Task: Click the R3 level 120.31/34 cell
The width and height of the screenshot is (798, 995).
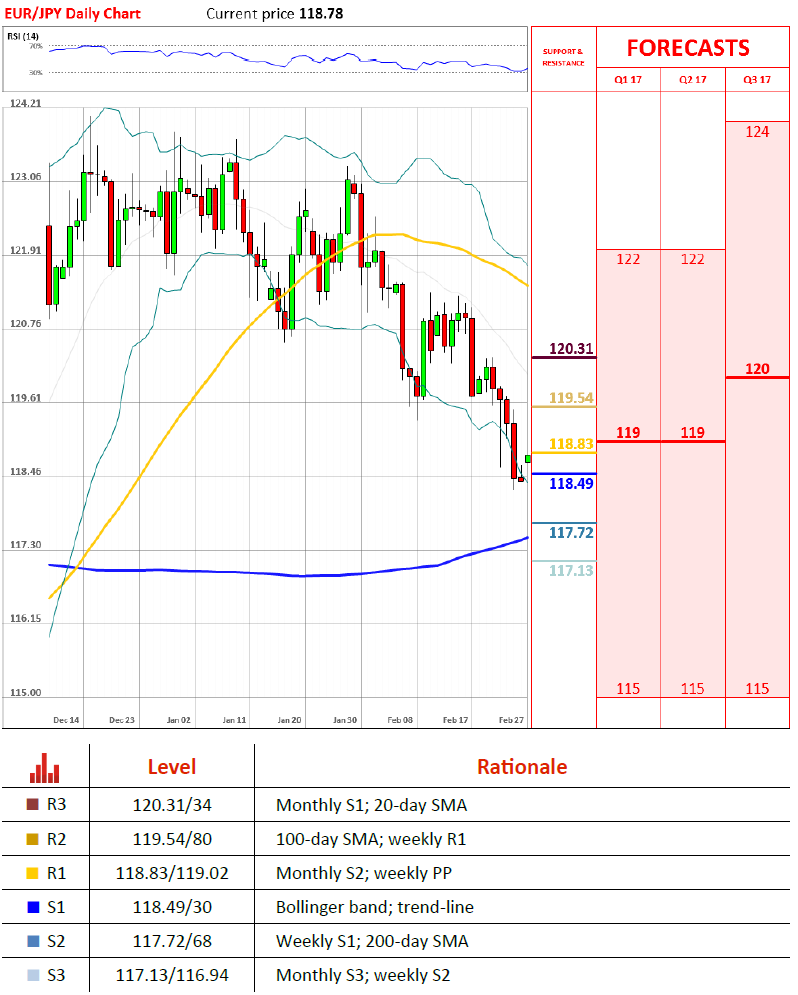Action: tap(172, 805)
